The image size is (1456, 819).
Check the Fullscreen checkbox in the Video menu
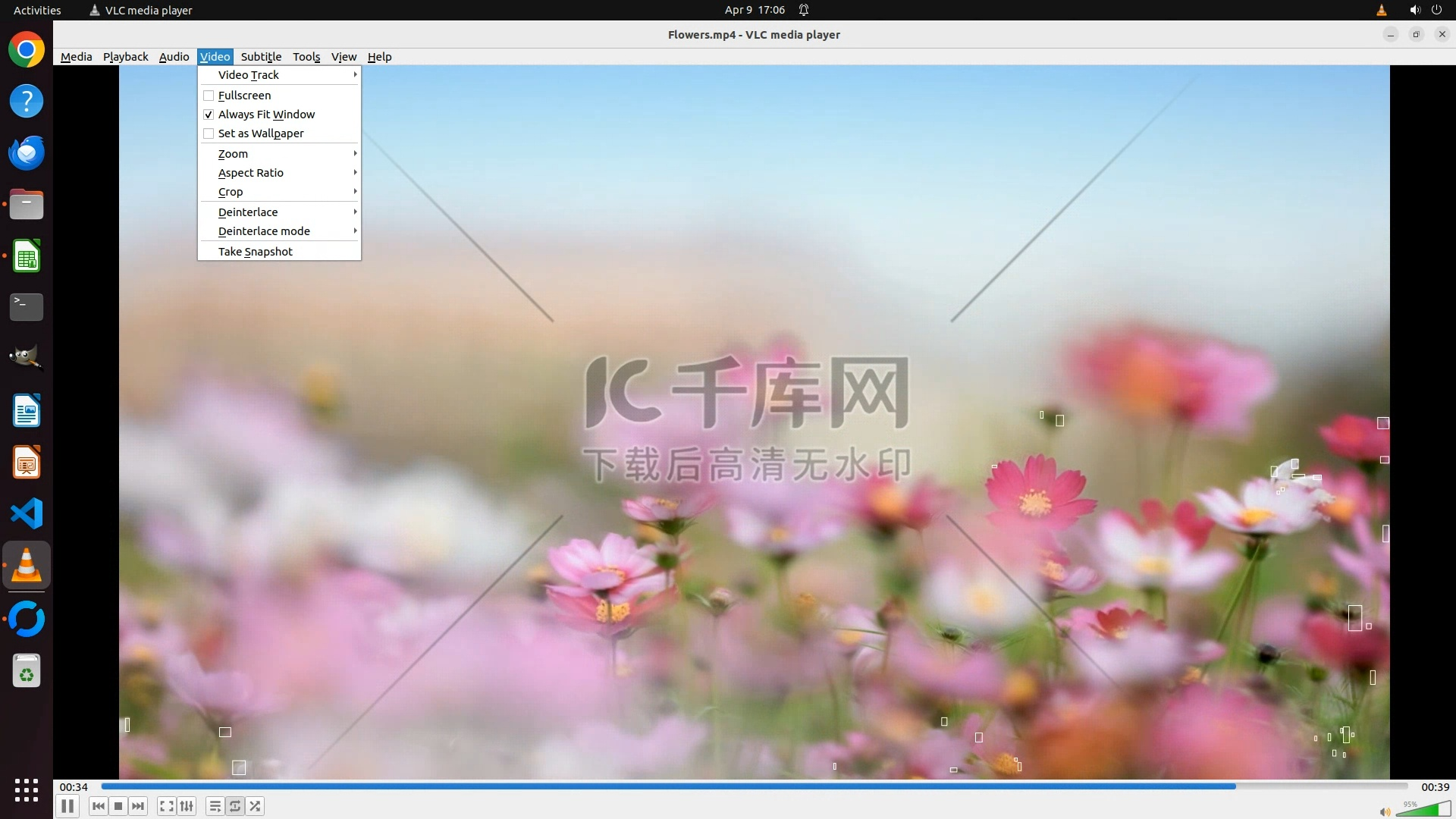(x=209, y=96)
